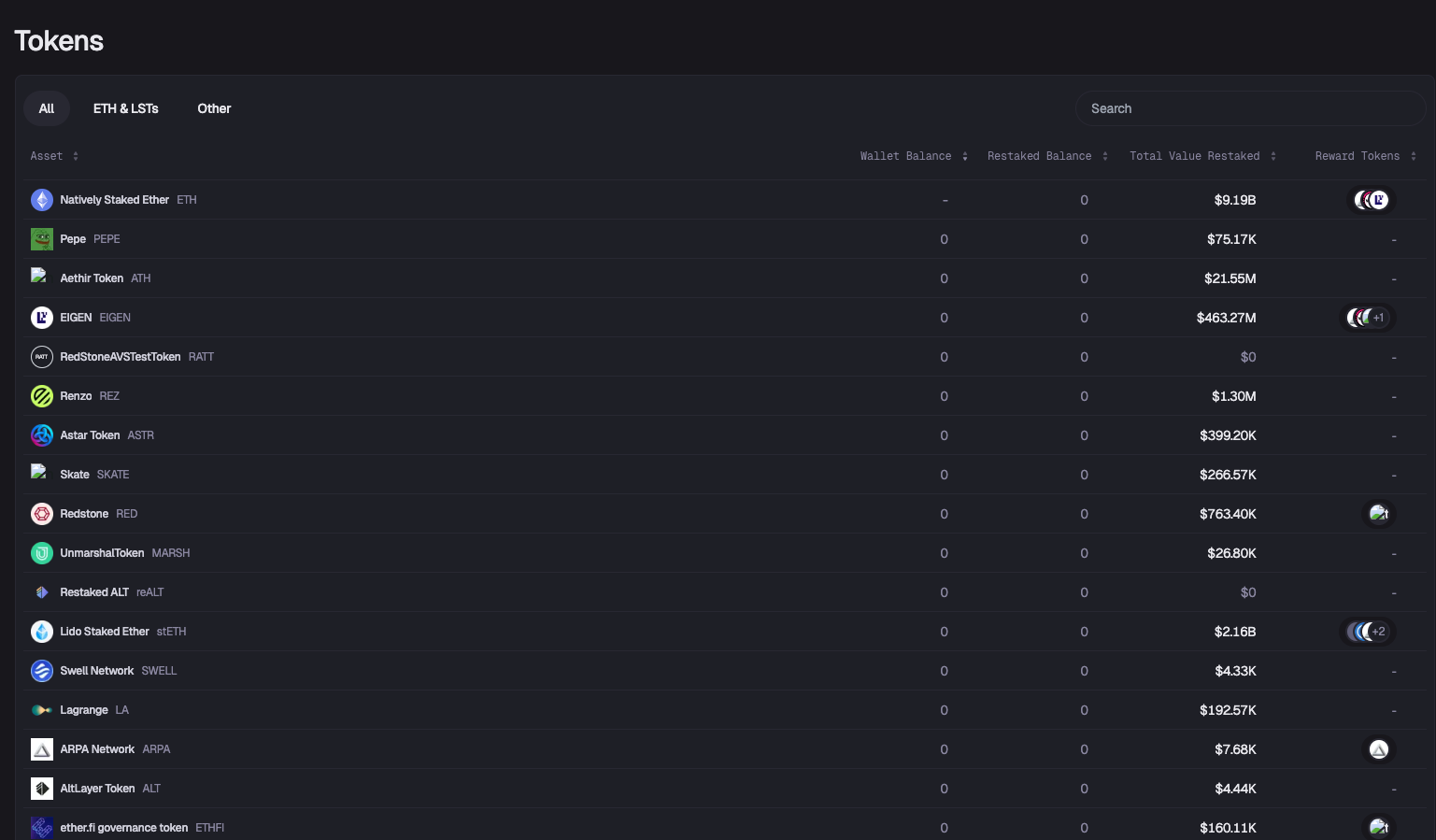Sort by Wallet Balance column
Viewport: 1436px width, 840px height.
(914, 156)
